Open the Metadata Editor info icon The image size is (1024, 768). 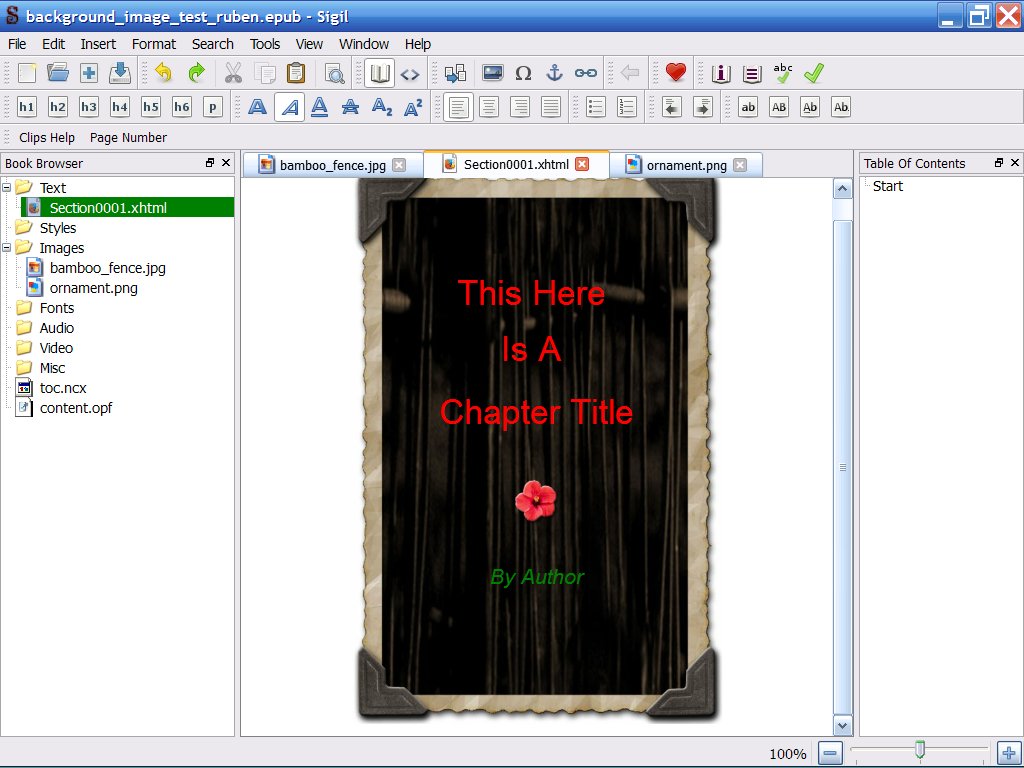pos(721,74)
